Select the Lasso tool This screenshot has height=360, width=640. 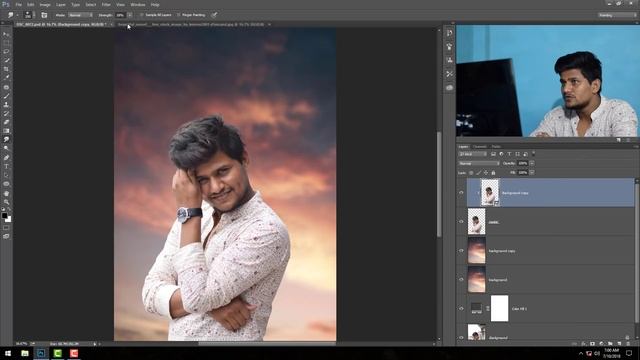[x=6, y=52]
